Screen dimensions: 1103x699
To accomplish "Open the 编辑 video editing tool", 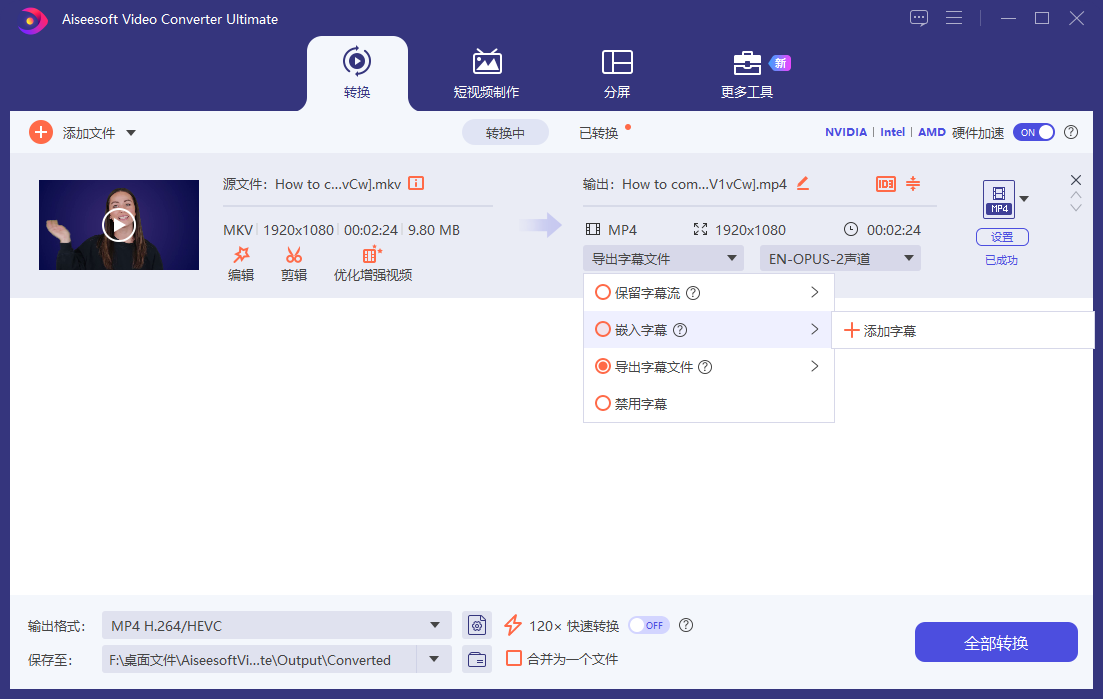I will pos(240,263).
